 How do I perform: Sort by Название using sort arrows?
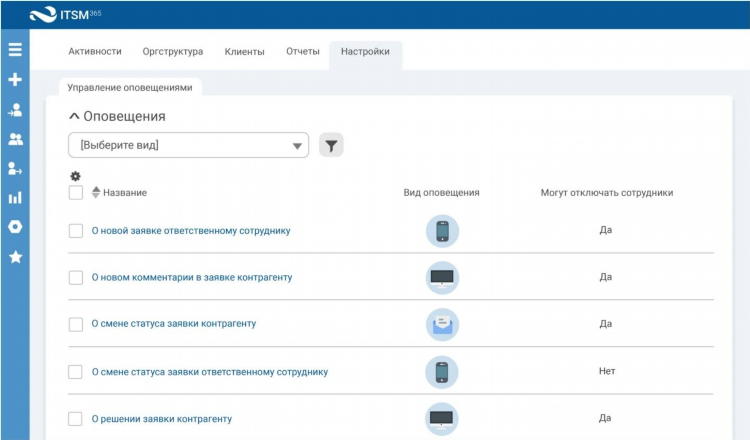[96, 192]
